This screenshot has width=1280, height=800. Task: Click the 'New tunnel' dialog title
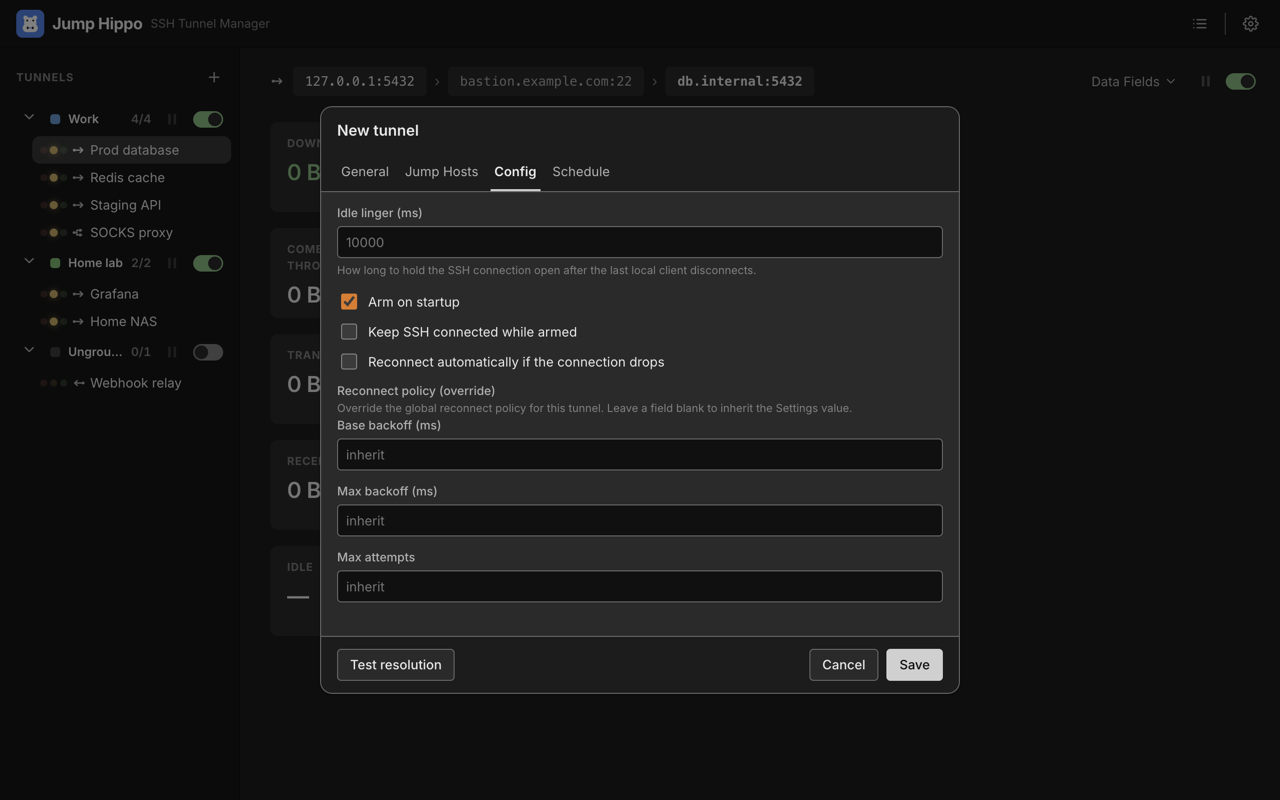pos(378,130)
